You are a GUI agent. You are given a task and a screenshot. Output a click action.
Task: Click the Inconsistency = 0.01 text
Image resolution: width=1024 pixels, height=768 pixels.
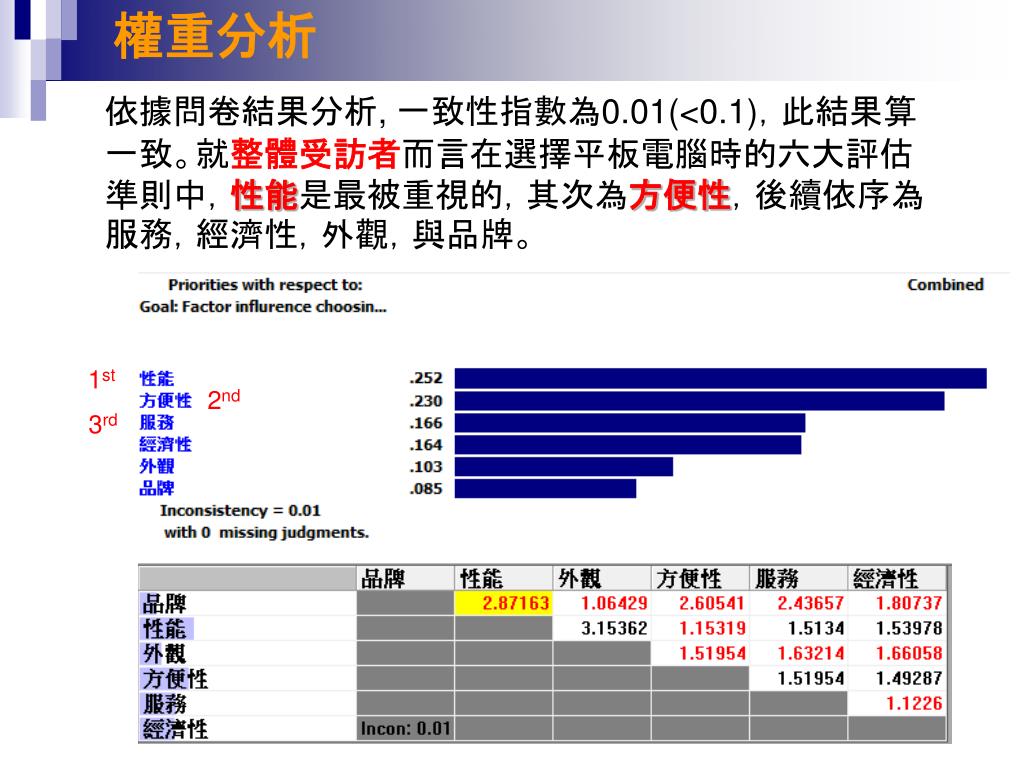(x=240, y=511)
